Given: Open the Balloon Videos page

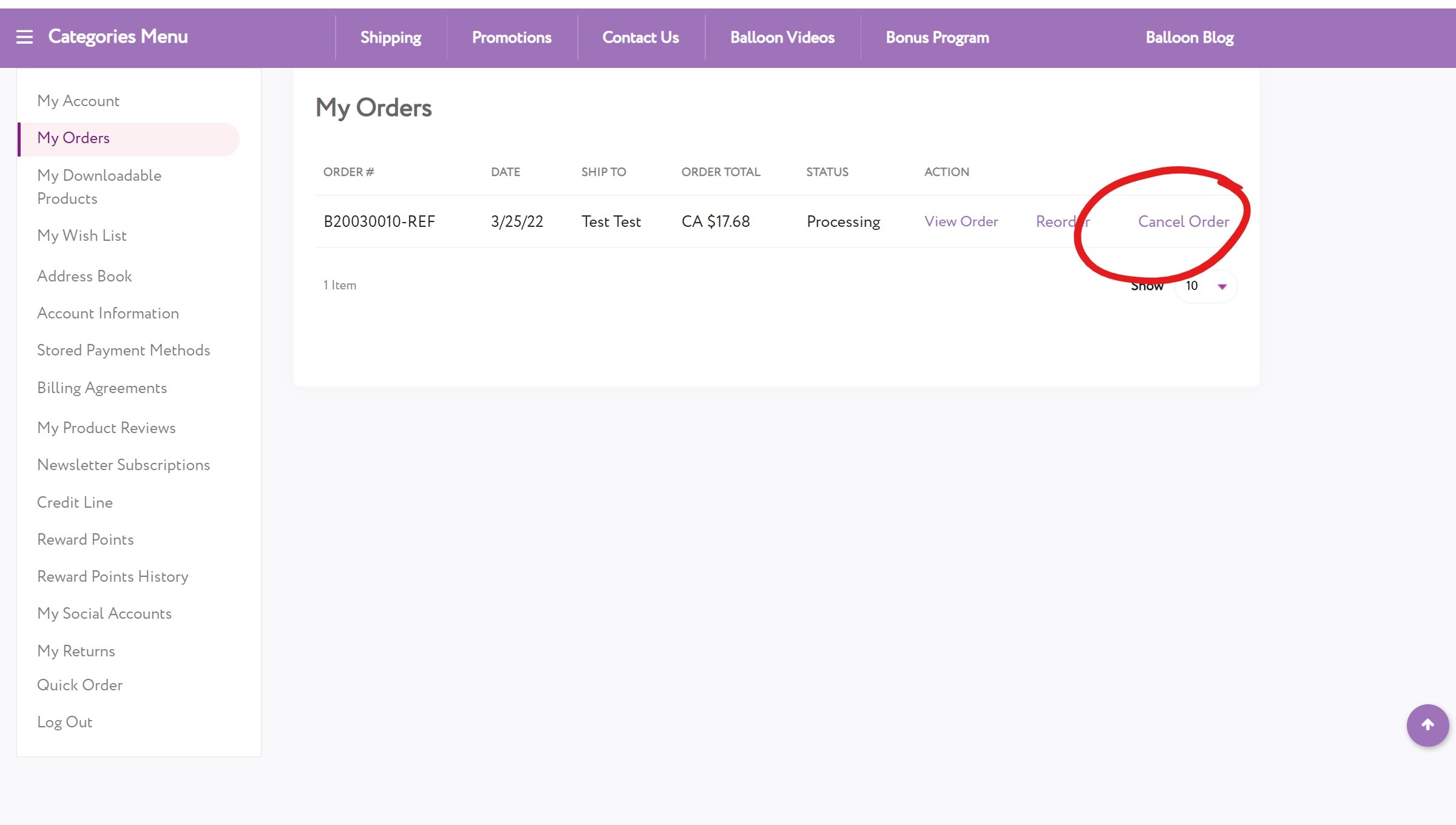Looking at the screenshot, I should point(782,38).
